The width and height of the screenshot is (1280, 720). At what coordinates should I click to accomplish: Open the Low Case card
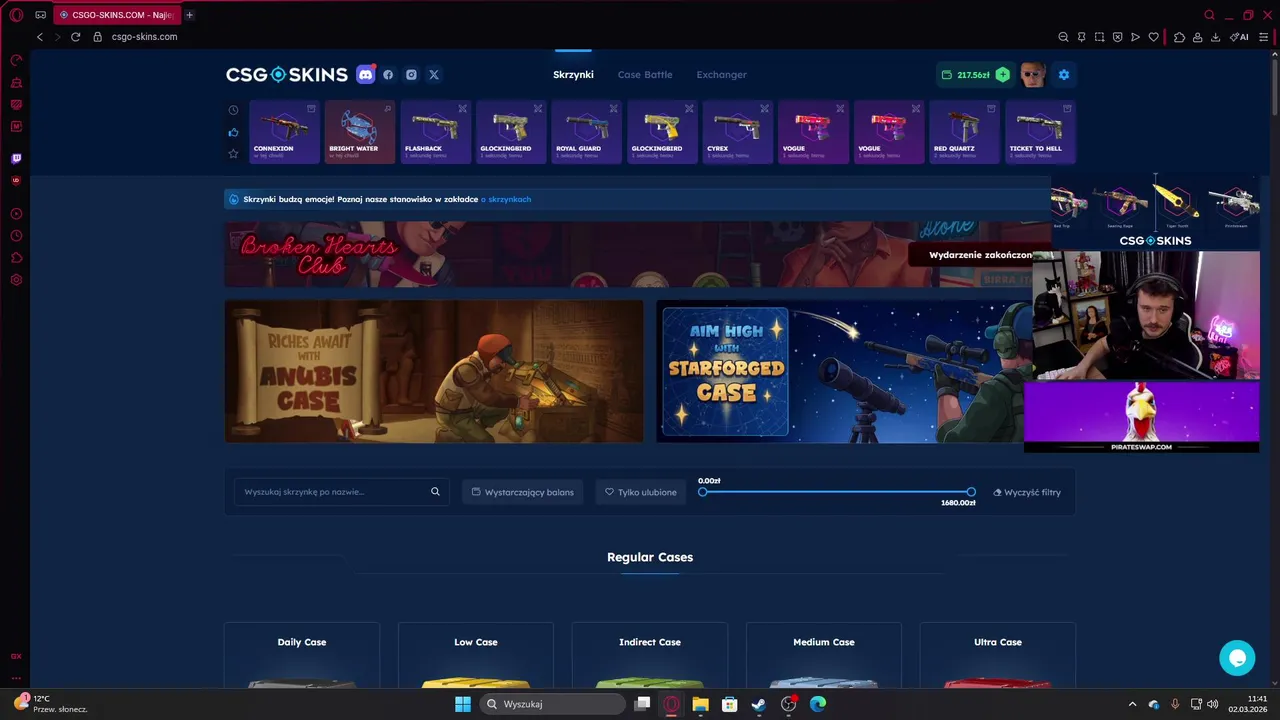coord(476,655)
